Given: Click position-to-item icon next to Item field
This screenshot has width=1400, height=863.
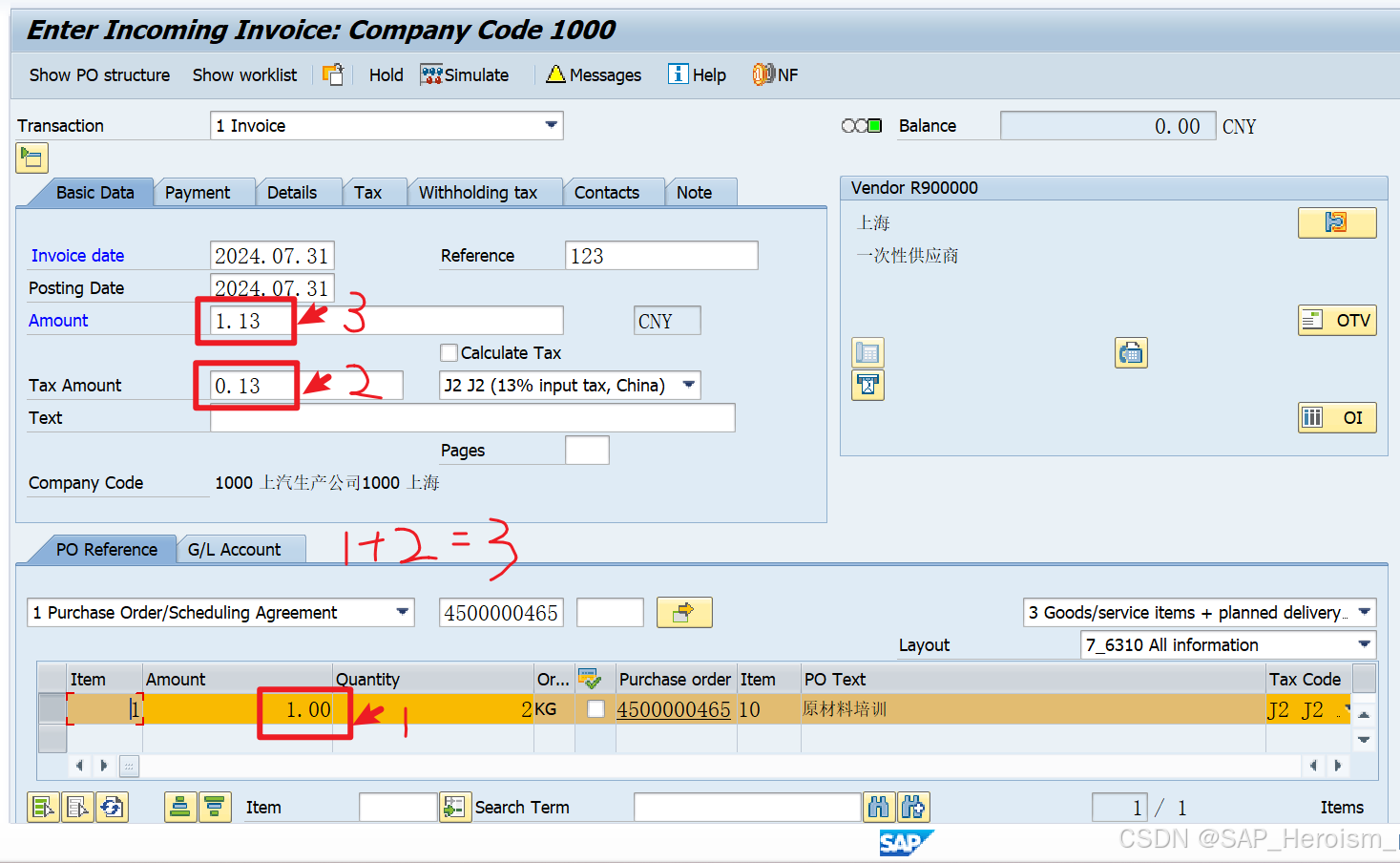Looking at the screenshot, I should (454, 807).
